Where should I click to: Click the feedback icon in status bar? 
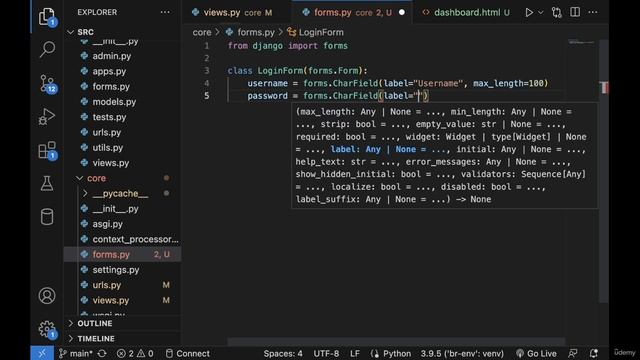click(x=573, y=353)
